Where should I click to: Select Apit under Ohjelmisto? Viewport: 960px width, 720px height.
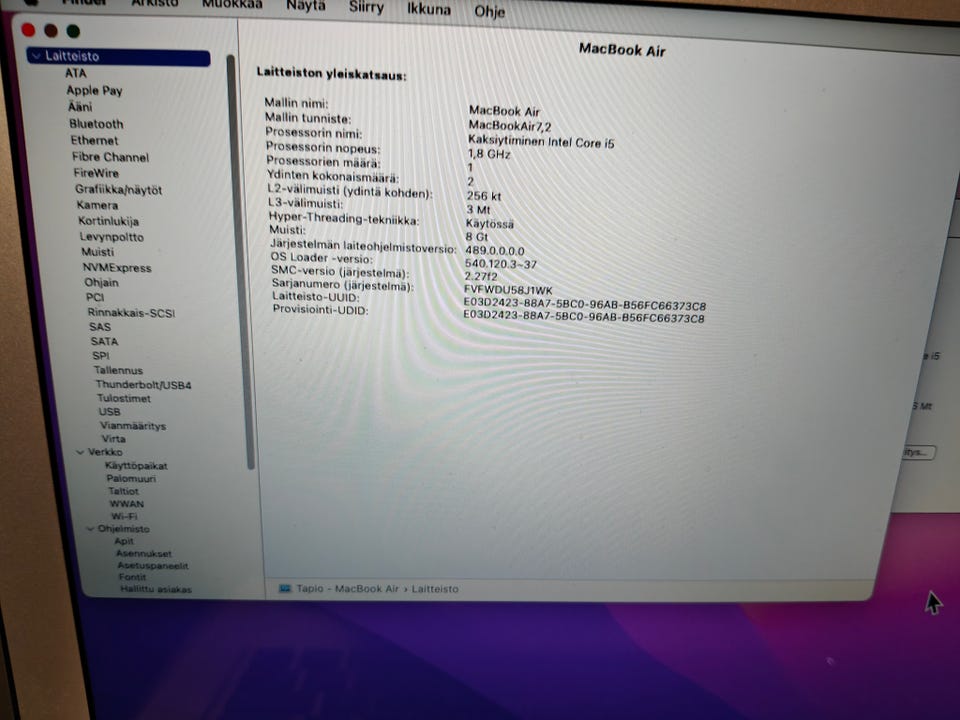[x=124, y=541]
